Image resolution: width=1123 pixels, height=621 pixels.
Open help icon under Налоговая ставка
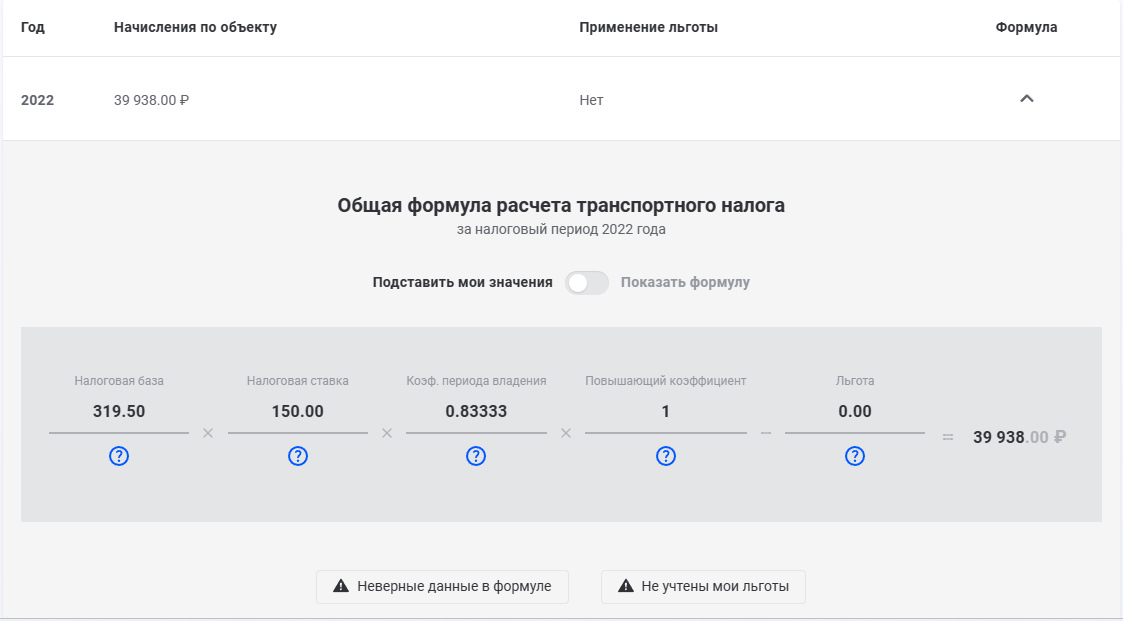298,456
